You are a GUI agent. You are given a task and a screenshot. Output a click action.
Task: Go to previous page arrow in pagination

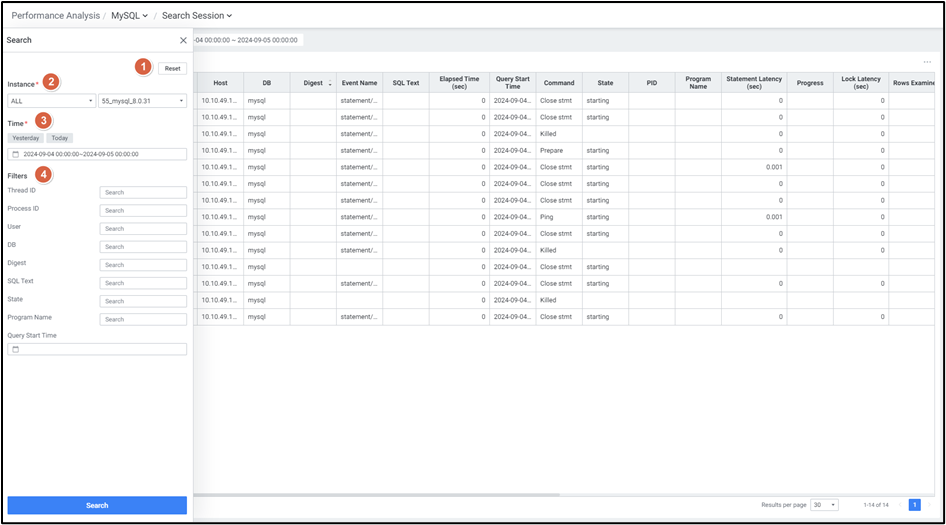coord(900,505)
